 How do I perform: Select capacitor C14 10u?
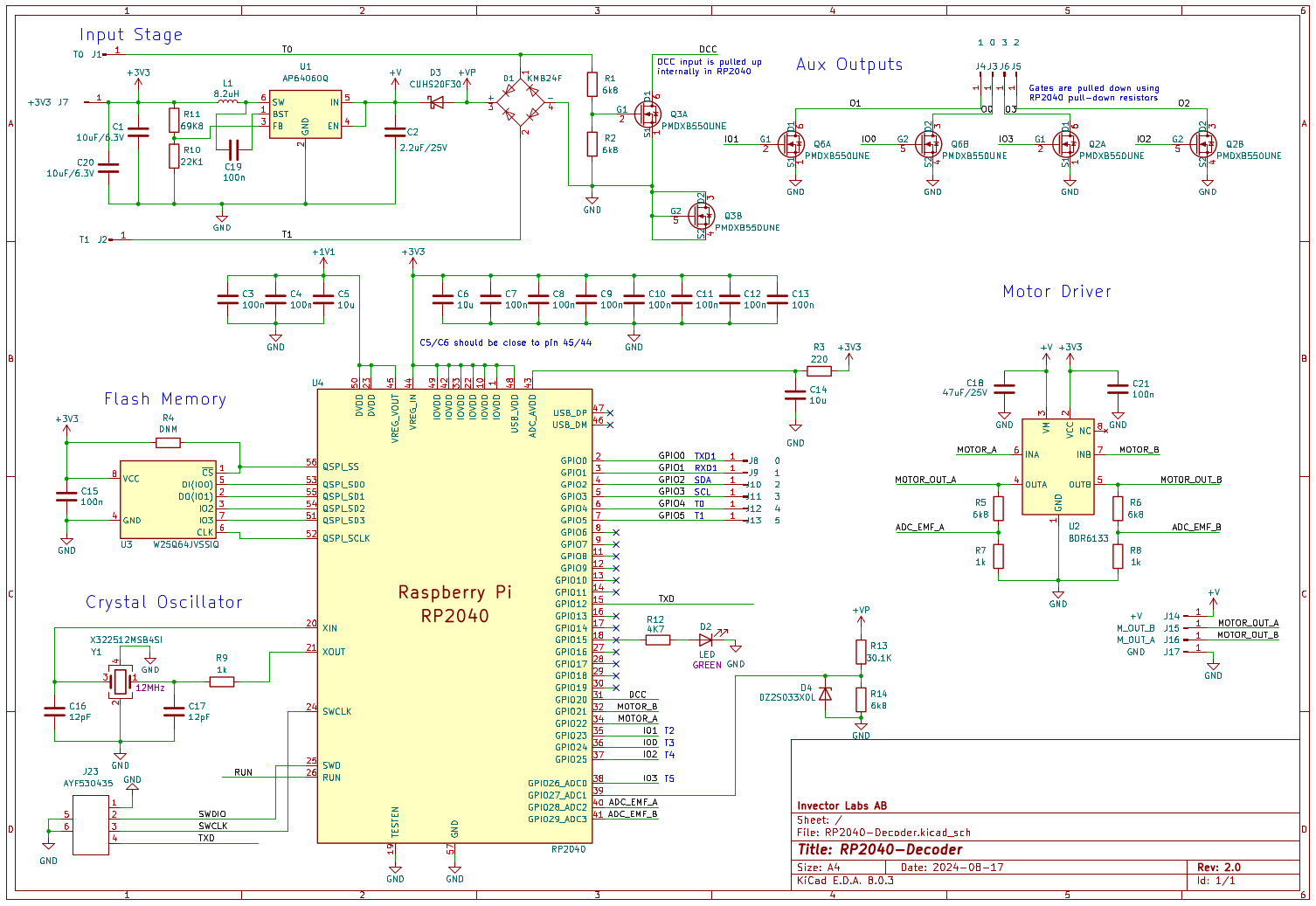tap(795, 395)
